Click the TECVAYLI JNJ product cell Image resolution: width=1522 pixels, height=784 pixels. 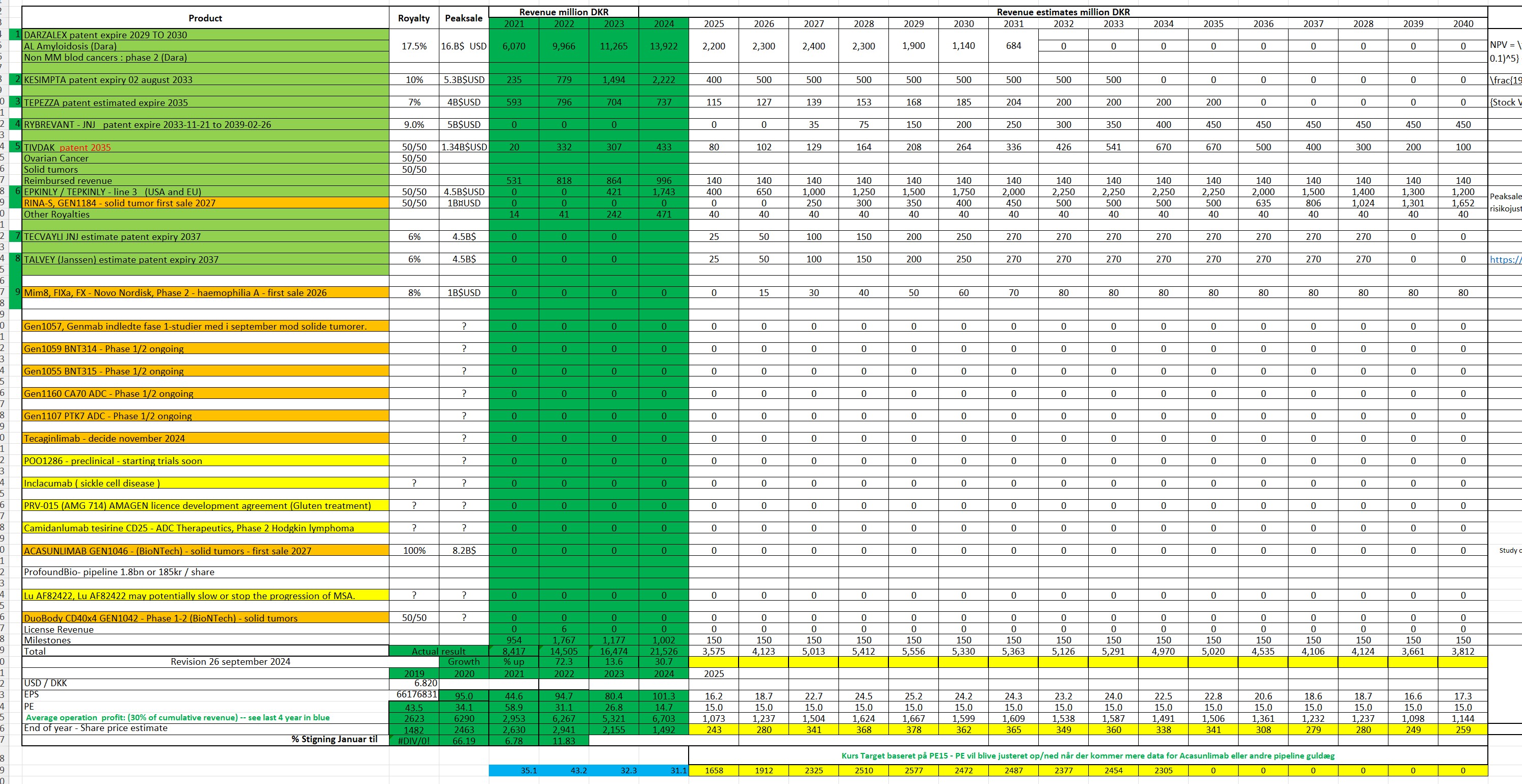click(x=205, y=237)
